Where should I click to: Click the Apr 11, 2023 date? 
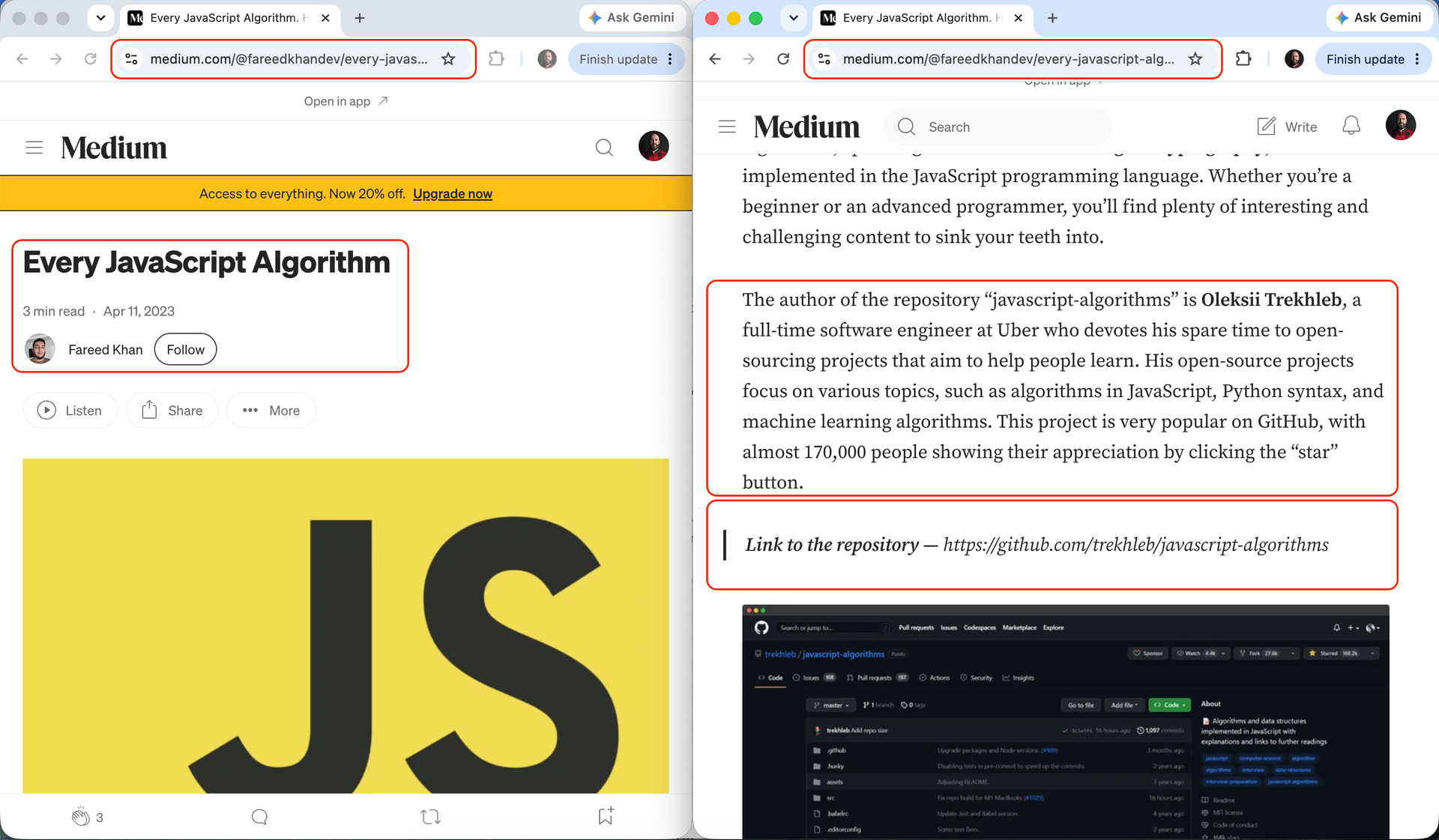[139, 311]
